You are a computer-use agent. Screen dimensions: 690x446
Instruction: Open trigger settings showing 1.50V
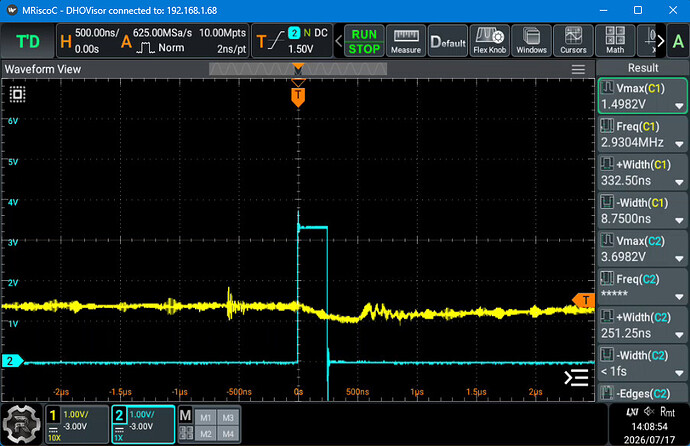tap(292, 41)
